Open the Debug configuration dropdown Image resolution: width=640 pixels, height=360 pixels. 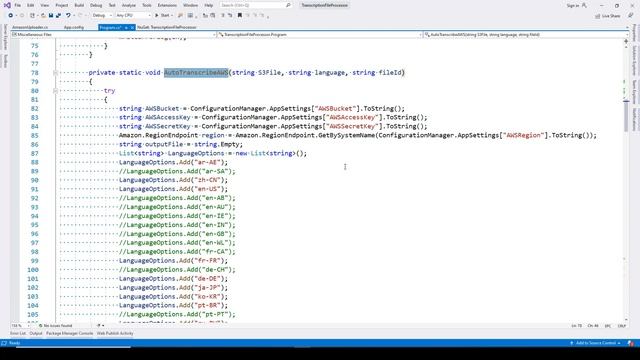[x=102, y=16]
